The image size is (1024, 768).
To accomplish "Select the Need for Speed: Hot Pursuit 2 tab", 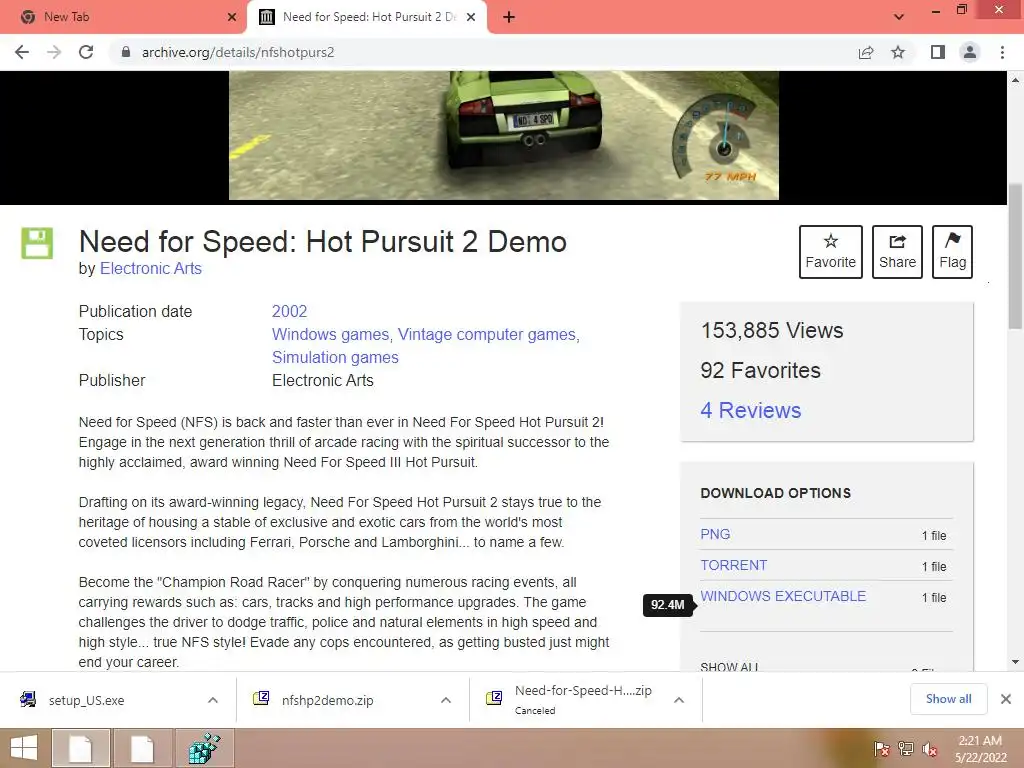I will pos(366,17).
